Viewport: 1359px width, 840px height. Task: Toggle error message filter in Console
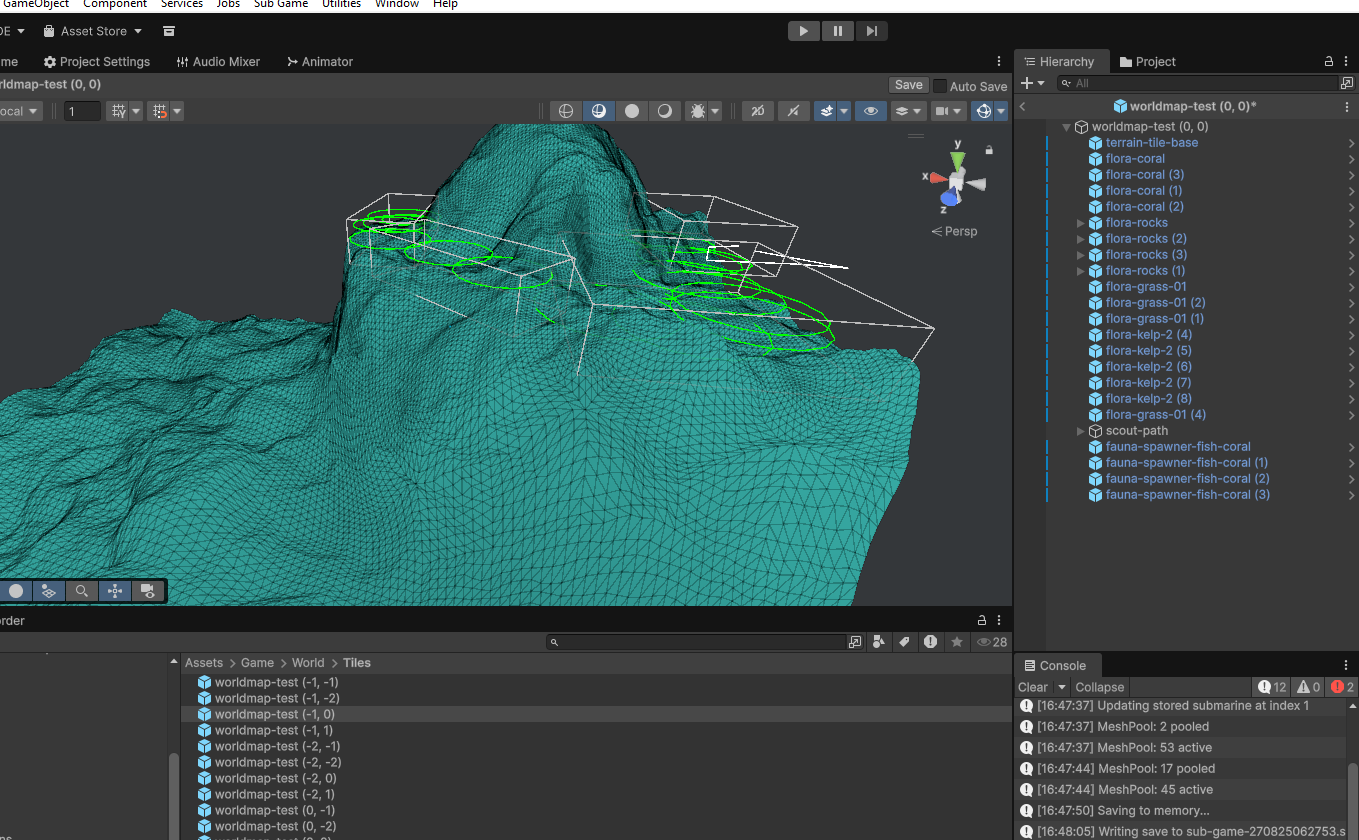click(x=1340, y=687)
